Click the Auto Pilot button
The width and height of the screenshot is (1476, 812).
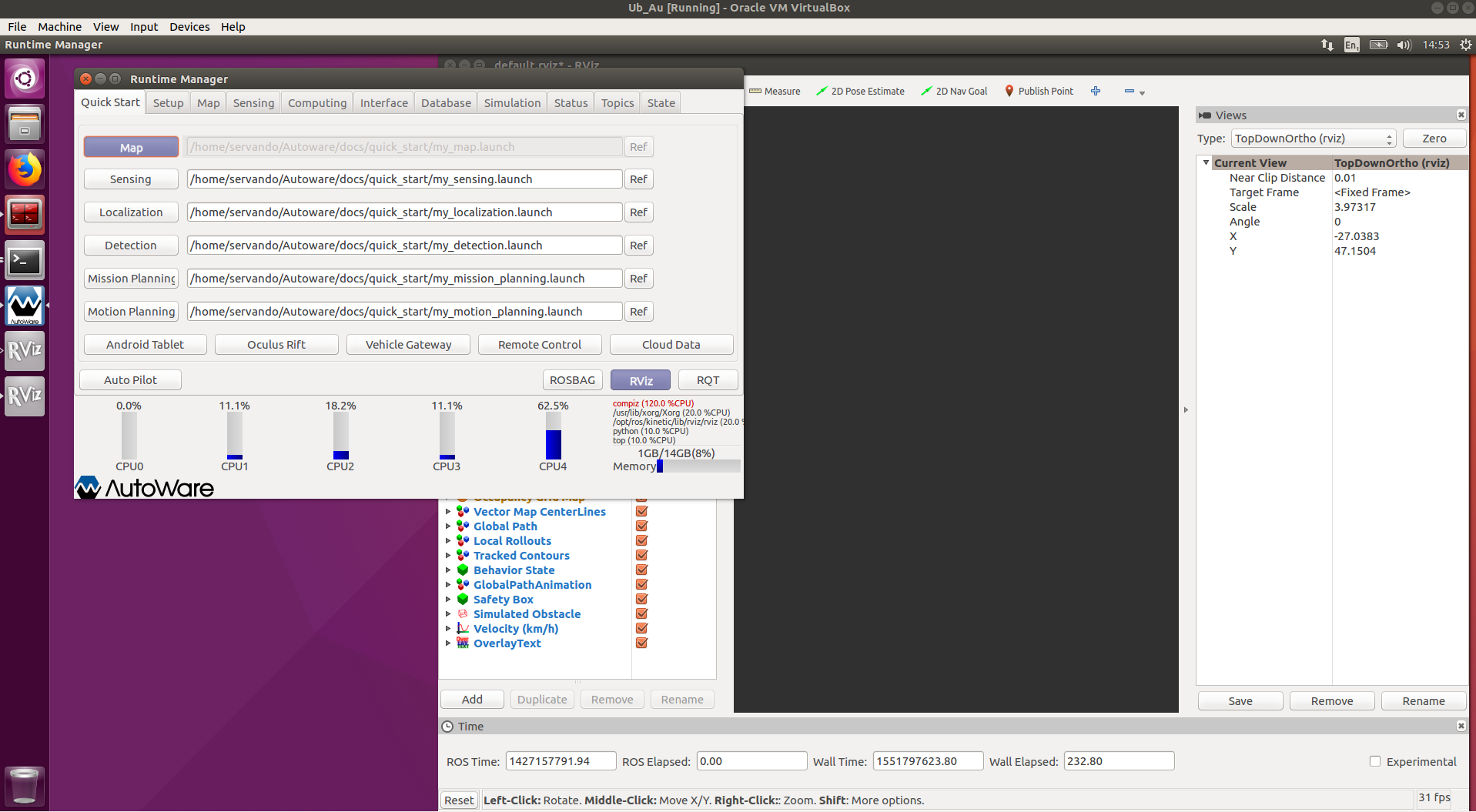(x=130, y=380)
